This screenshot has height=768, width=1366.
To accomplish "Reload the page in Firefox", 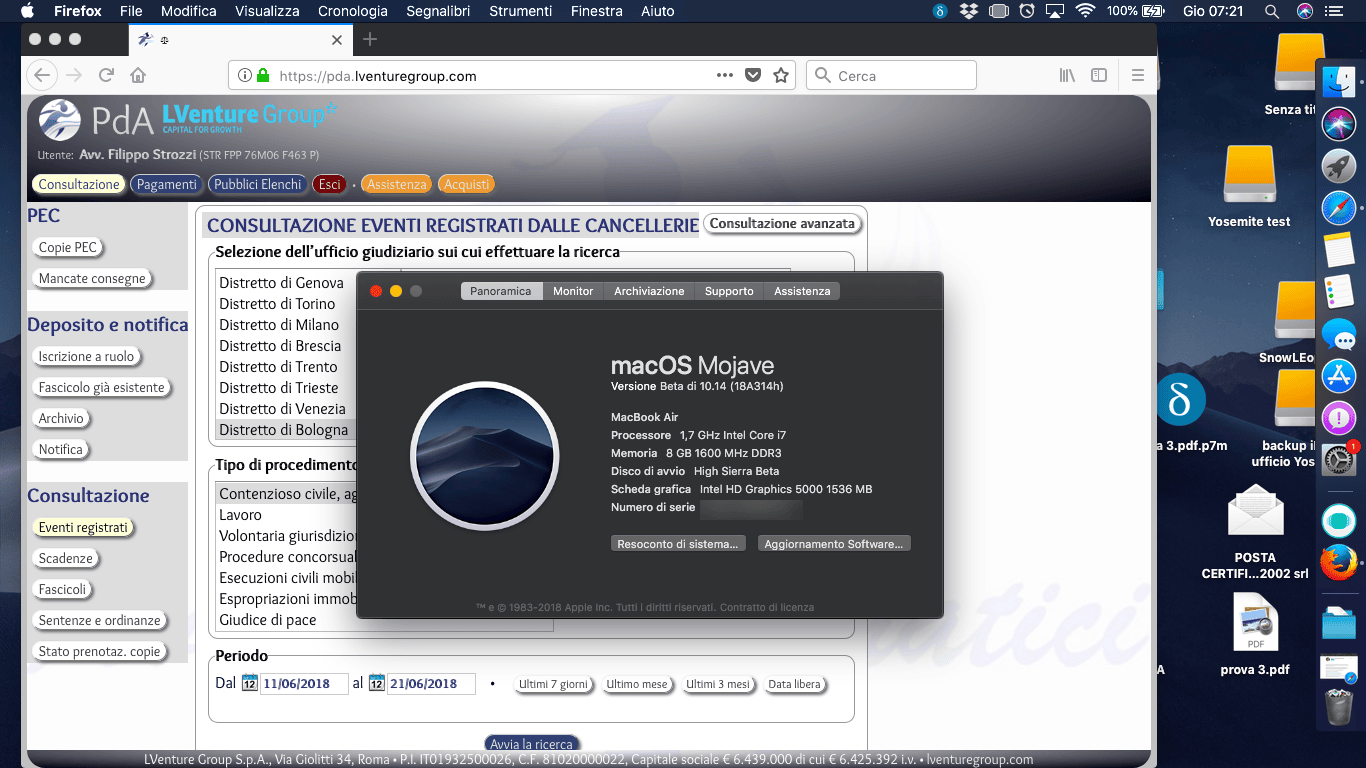I will coord(106,75).
